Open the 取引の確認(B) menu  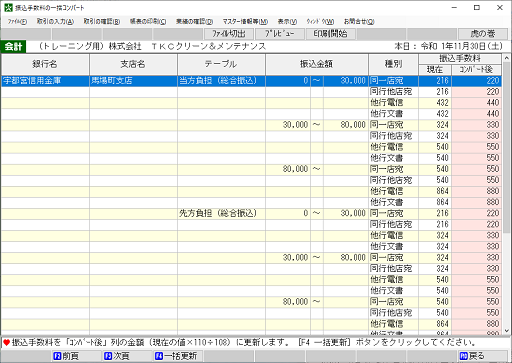coord(102,22)
